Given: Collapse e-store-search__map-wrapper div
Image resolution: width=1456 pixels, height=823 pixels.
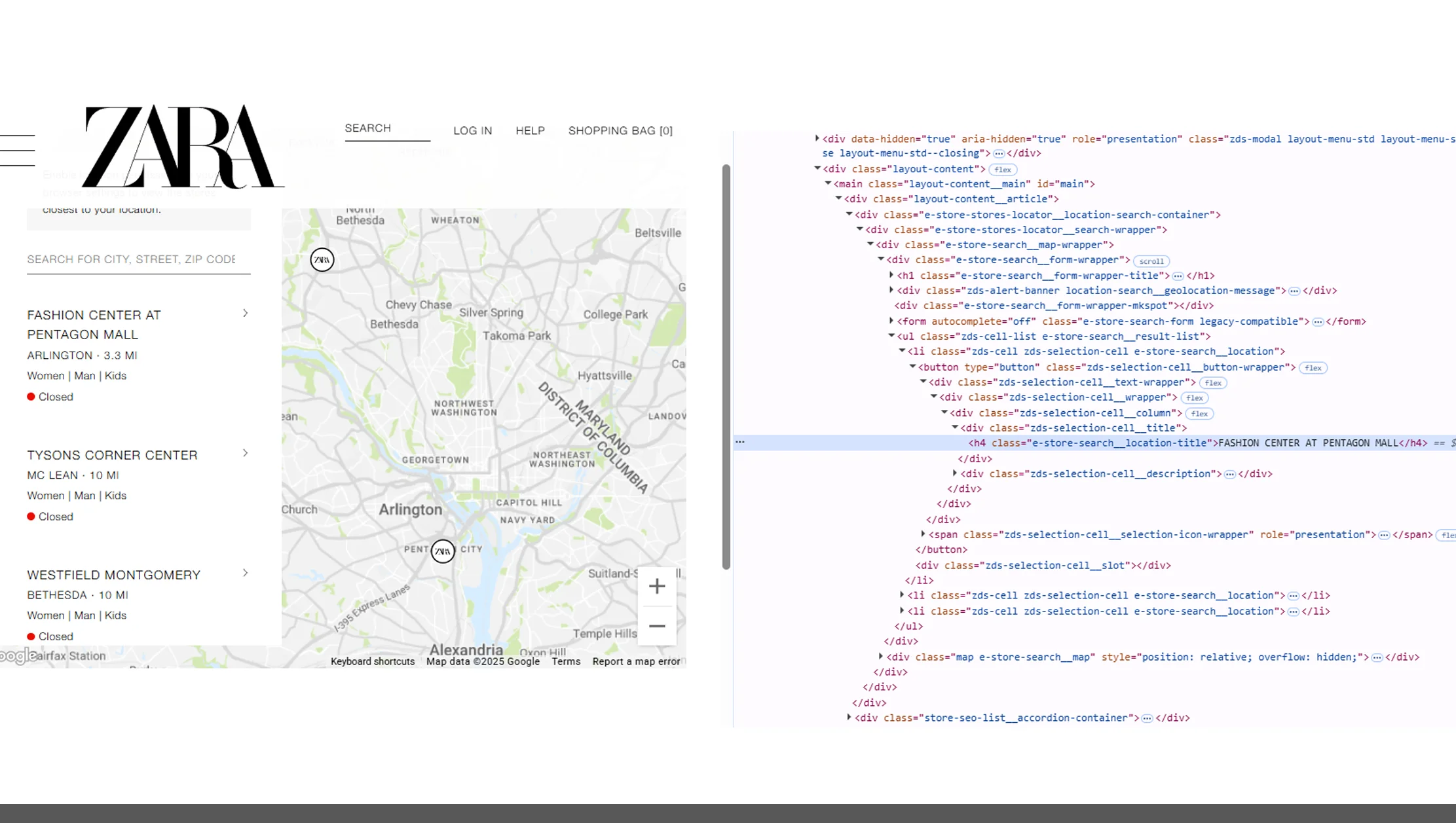Looking at the screenshot, I should (870, 244).
